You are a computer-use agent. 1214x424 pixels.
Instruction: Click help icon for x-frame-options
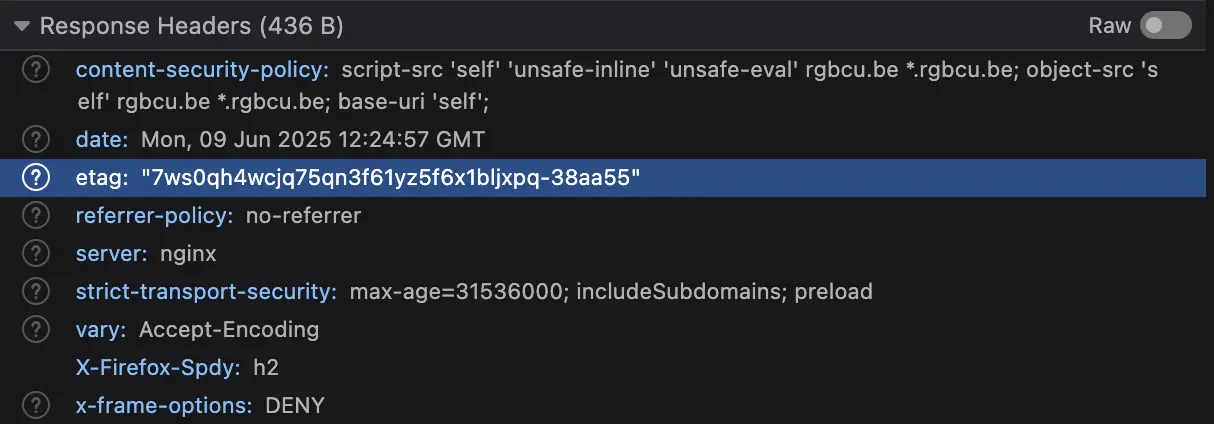click(36, 406)
